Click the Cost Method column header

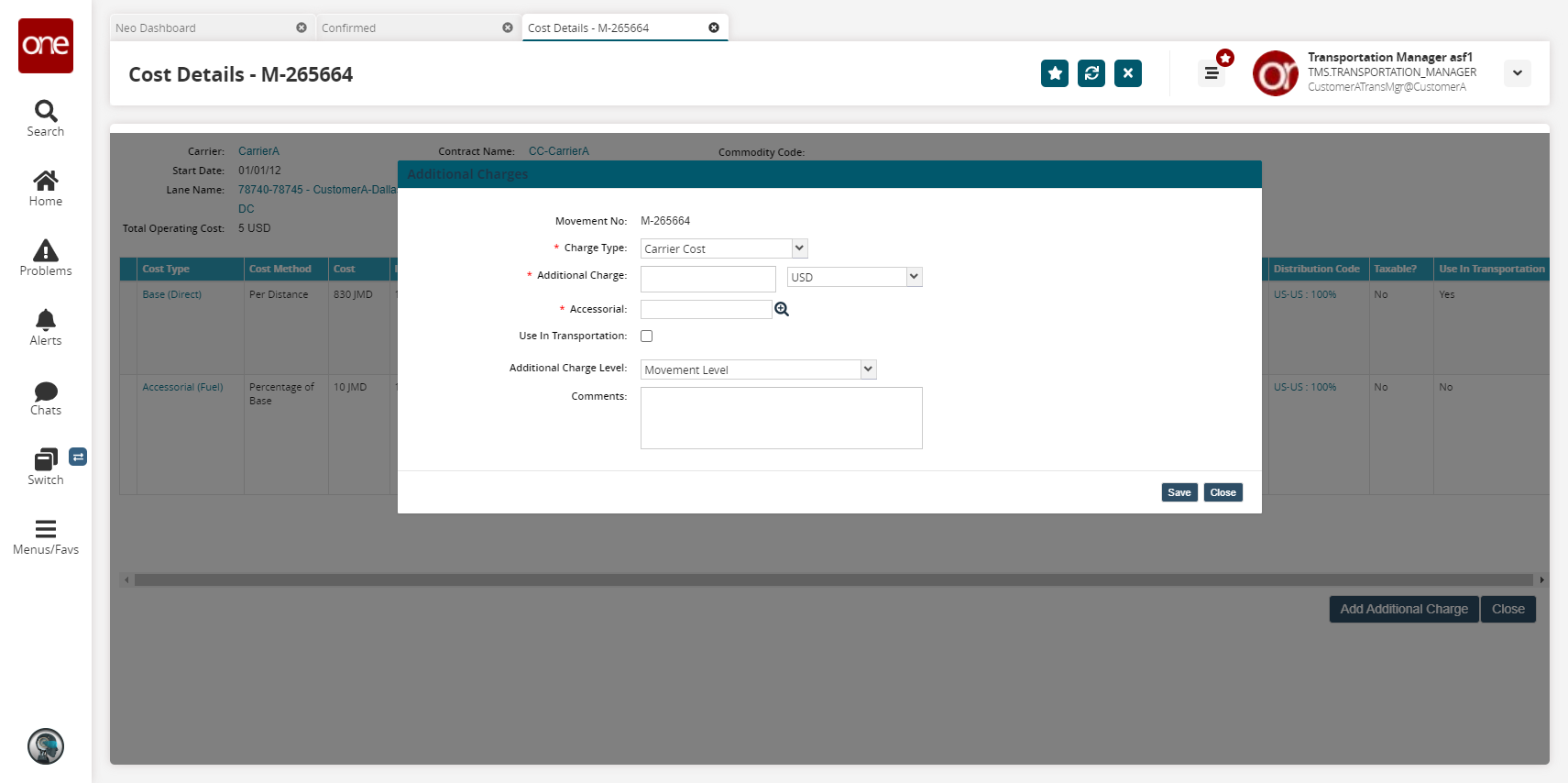286,269
